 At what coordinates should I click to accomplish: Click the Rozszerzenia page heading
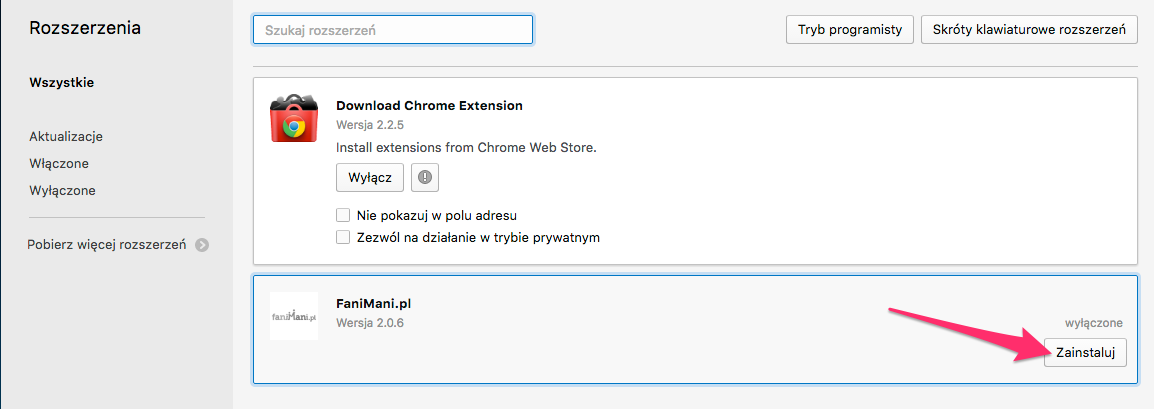(85, 29)
